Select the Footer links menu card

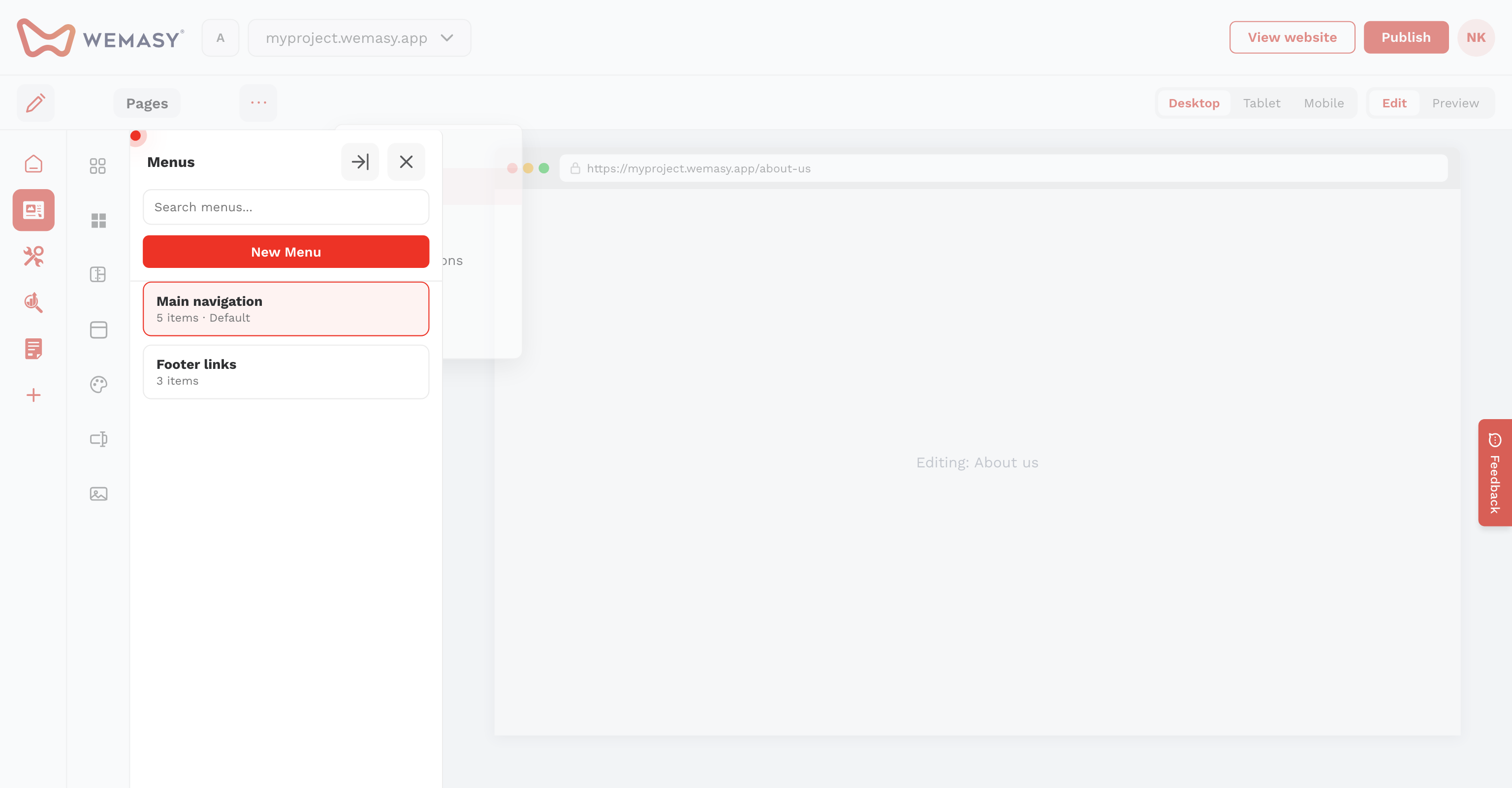(x=286, y=372)
